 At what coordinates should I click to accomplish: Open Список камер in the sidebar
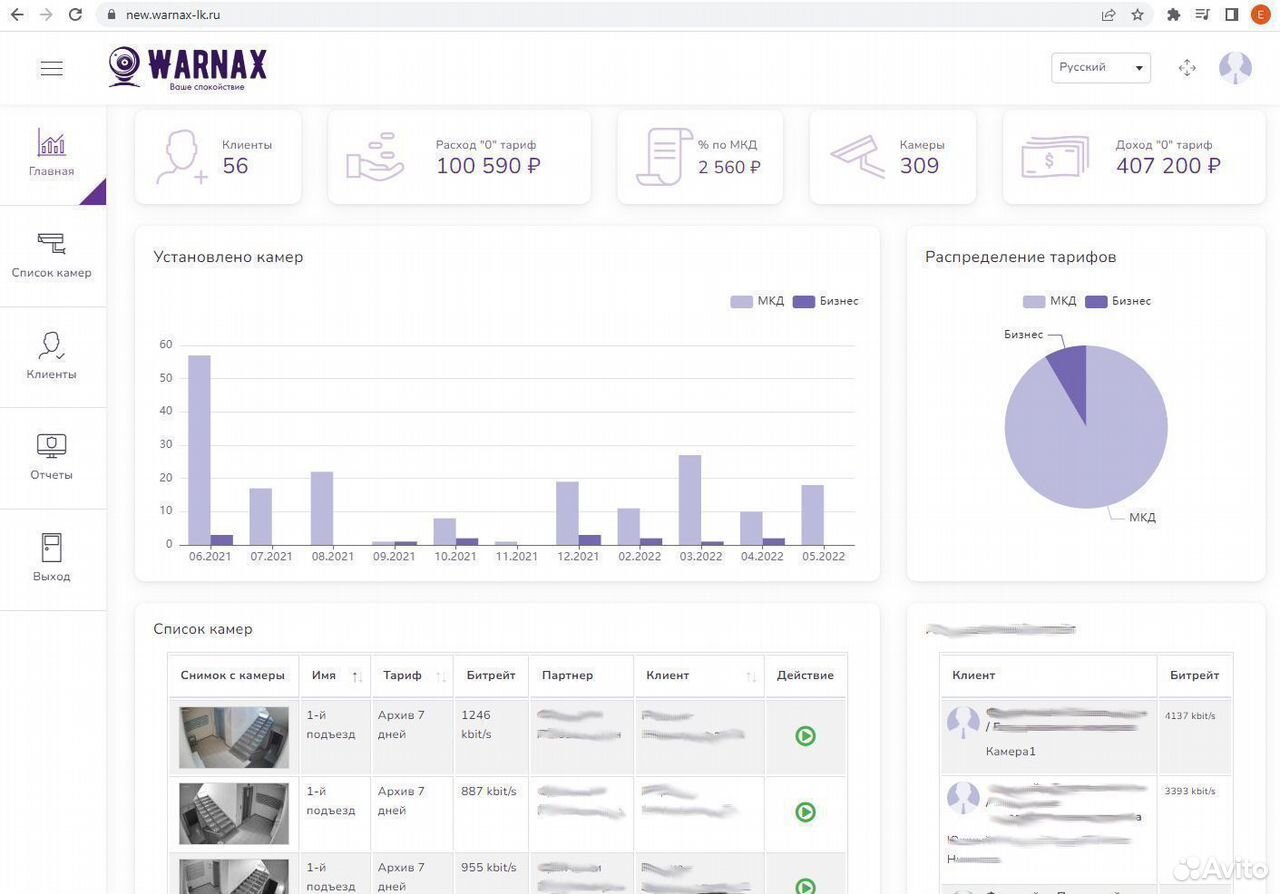pyautogui.click(x=52, y=255)
